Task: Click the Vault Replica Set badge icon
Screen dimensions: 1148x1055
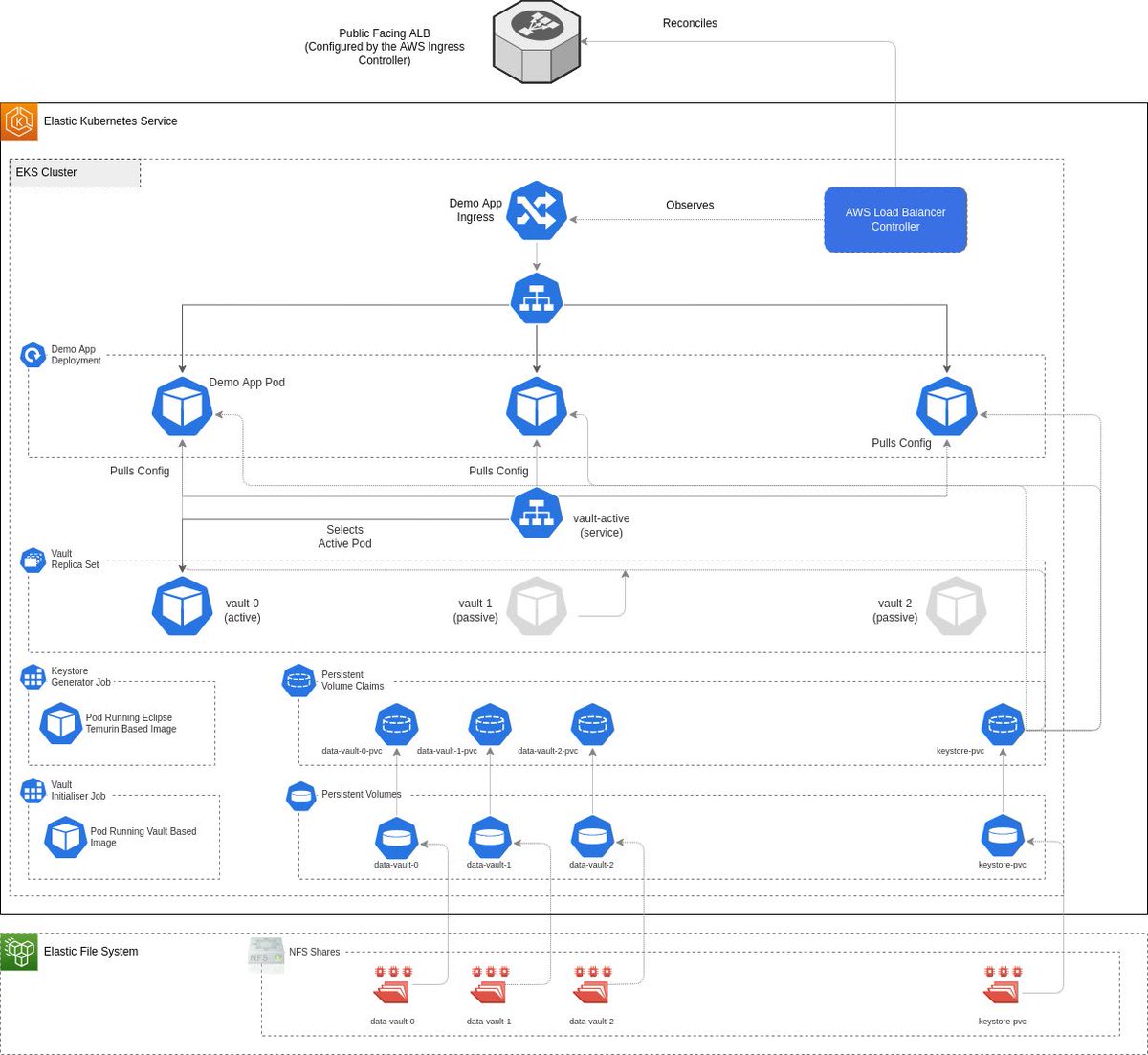Action: pos(32,560)
